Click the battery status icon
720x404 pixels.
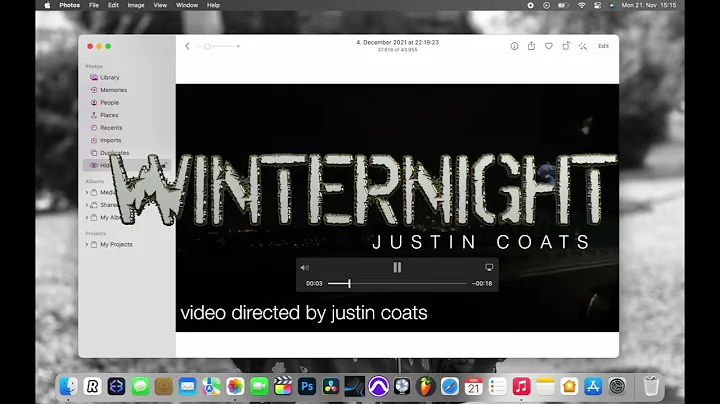[563, 6]
